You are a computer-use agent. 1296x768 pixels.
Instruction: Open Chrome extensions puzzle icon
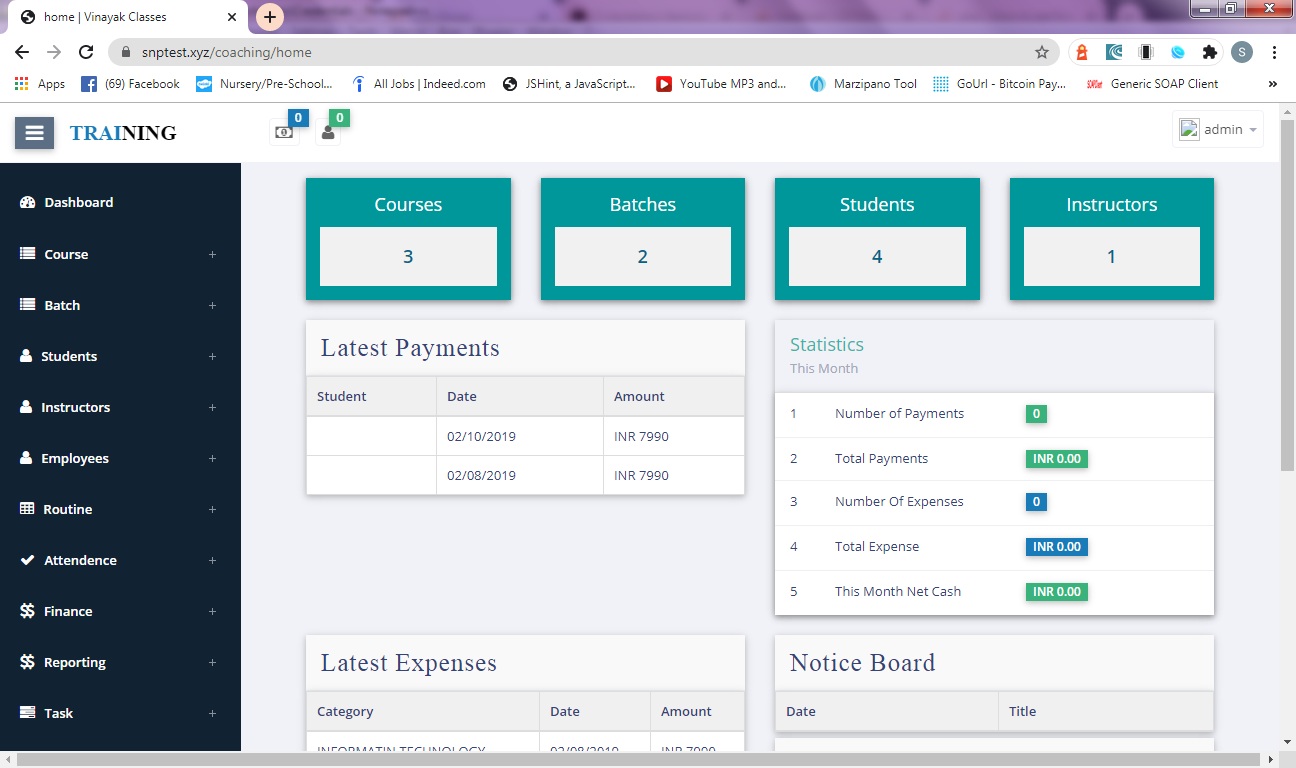(1210, 52)
